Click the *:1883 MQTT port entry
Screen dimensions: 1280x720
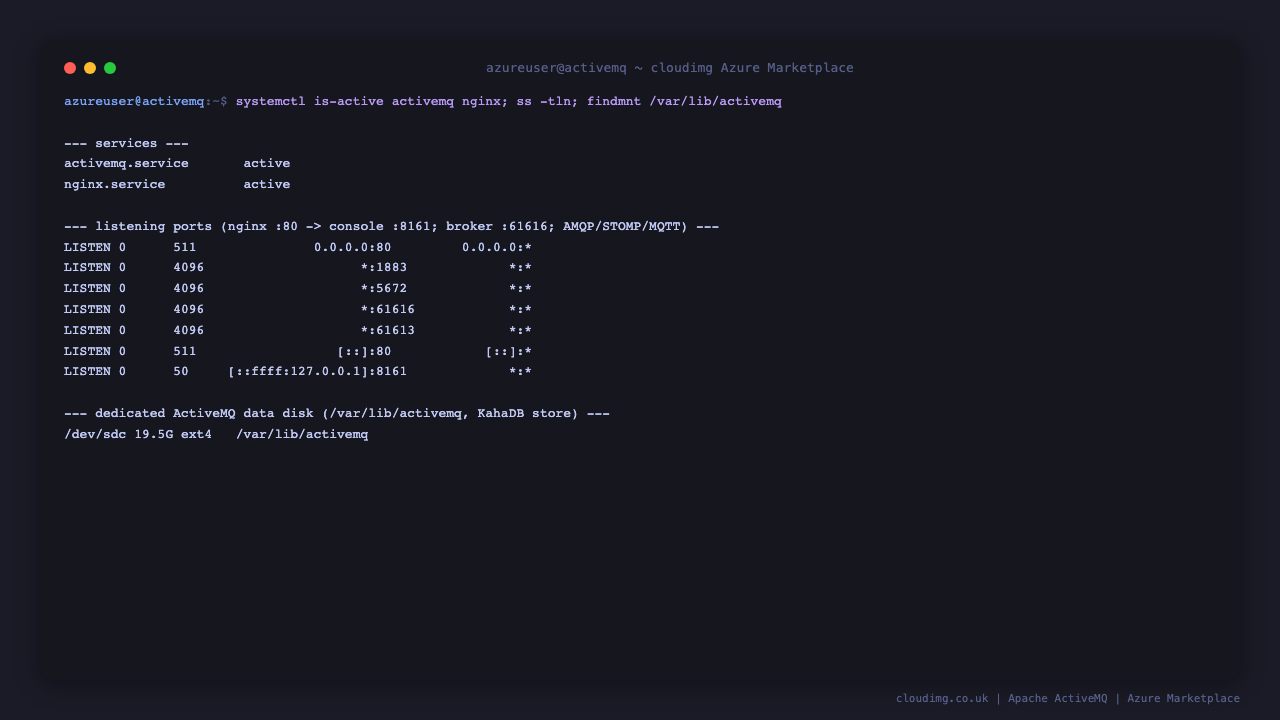click(x=384, y=268)
